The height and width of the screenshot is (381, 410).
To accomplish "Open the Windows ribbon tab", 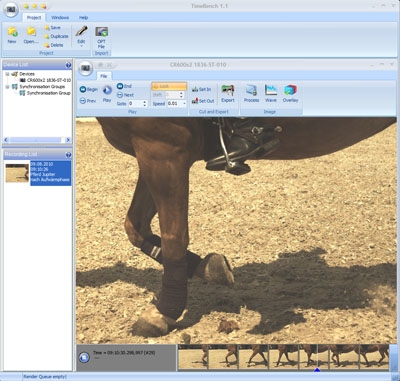I will (x=60, y=18).
